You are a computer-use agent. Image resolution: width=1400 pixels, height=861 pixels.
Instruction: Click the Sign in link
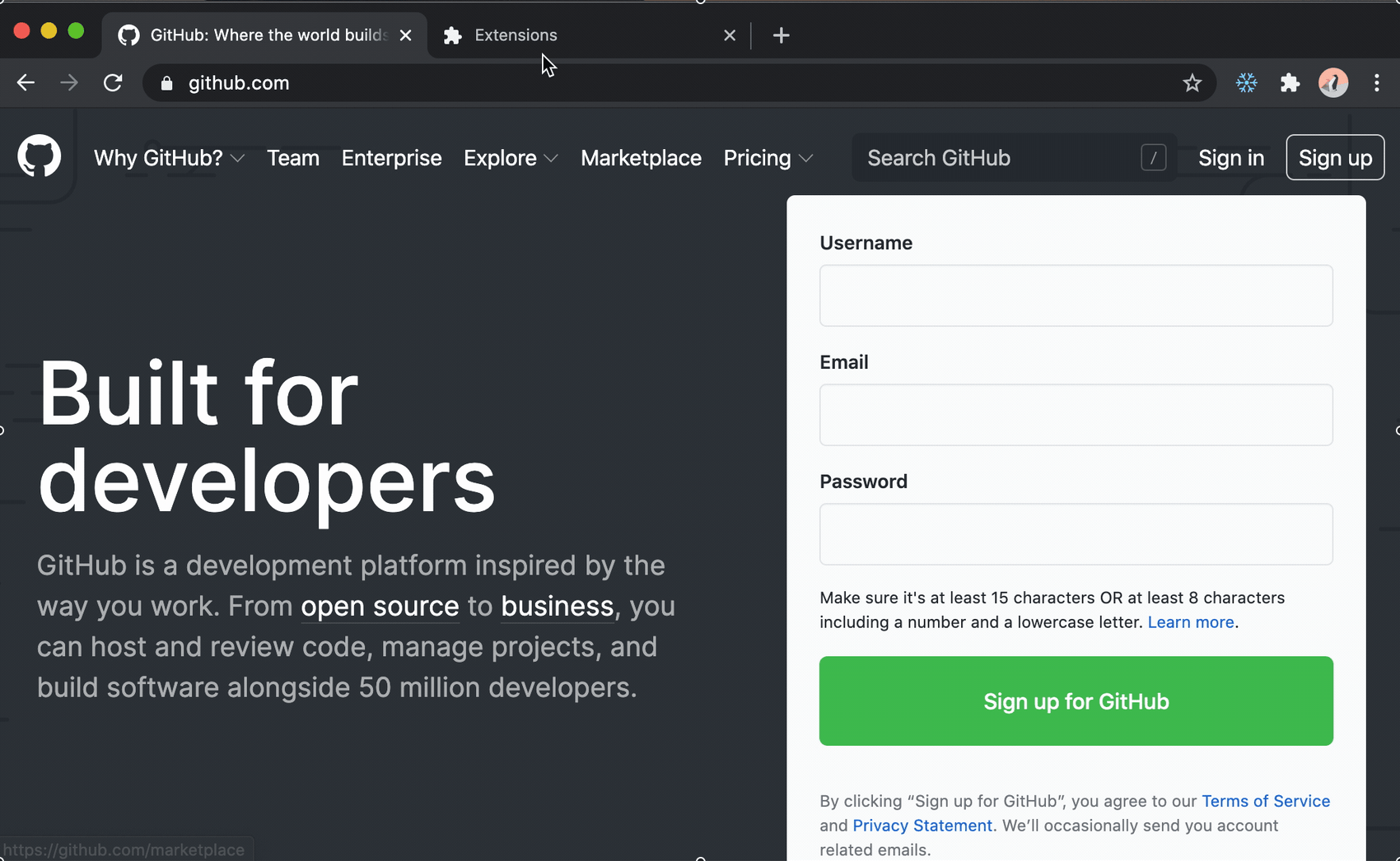pos(1231,158)
